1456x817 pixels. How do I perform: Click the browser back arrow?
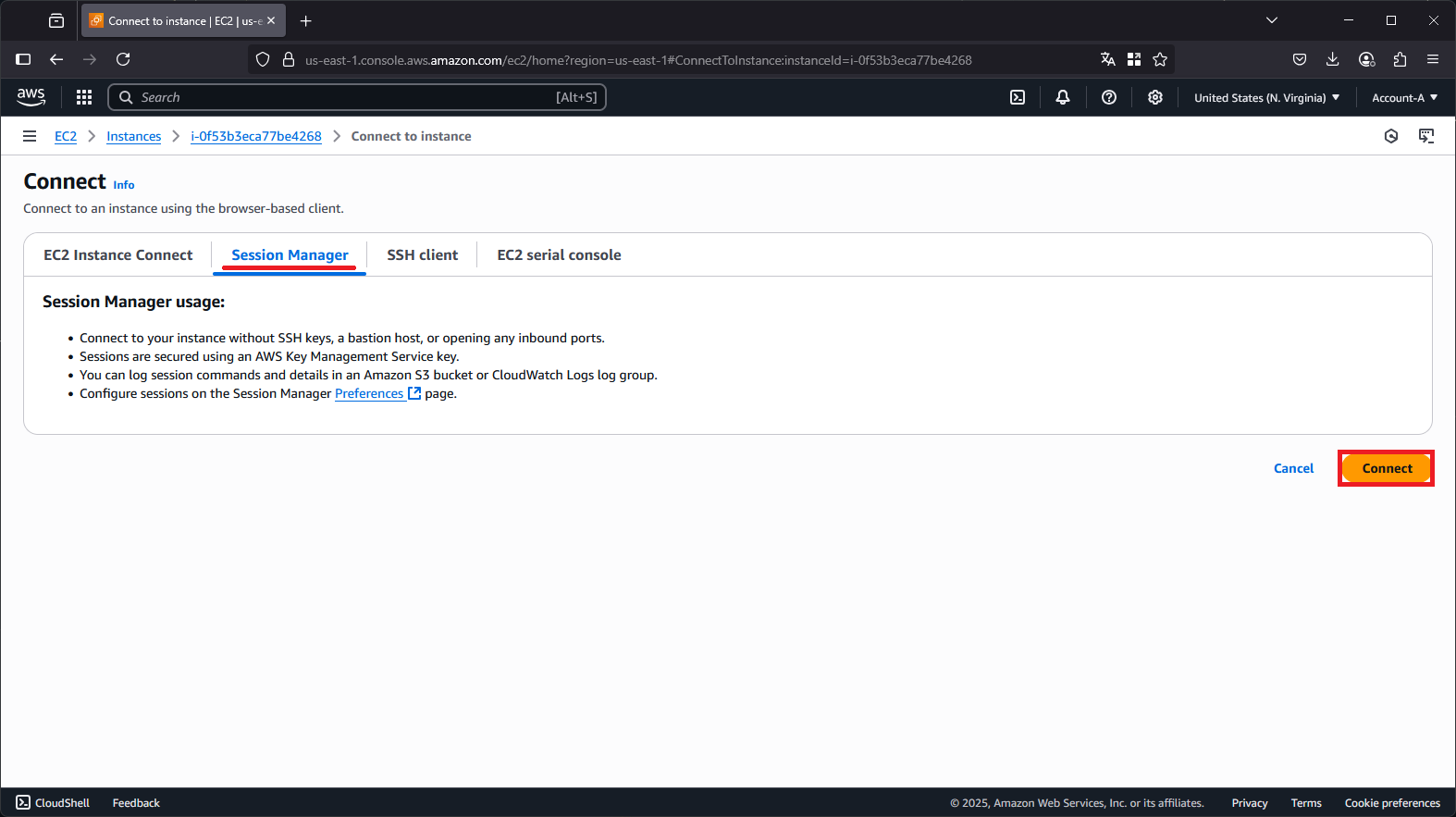(x=56, y=59)
